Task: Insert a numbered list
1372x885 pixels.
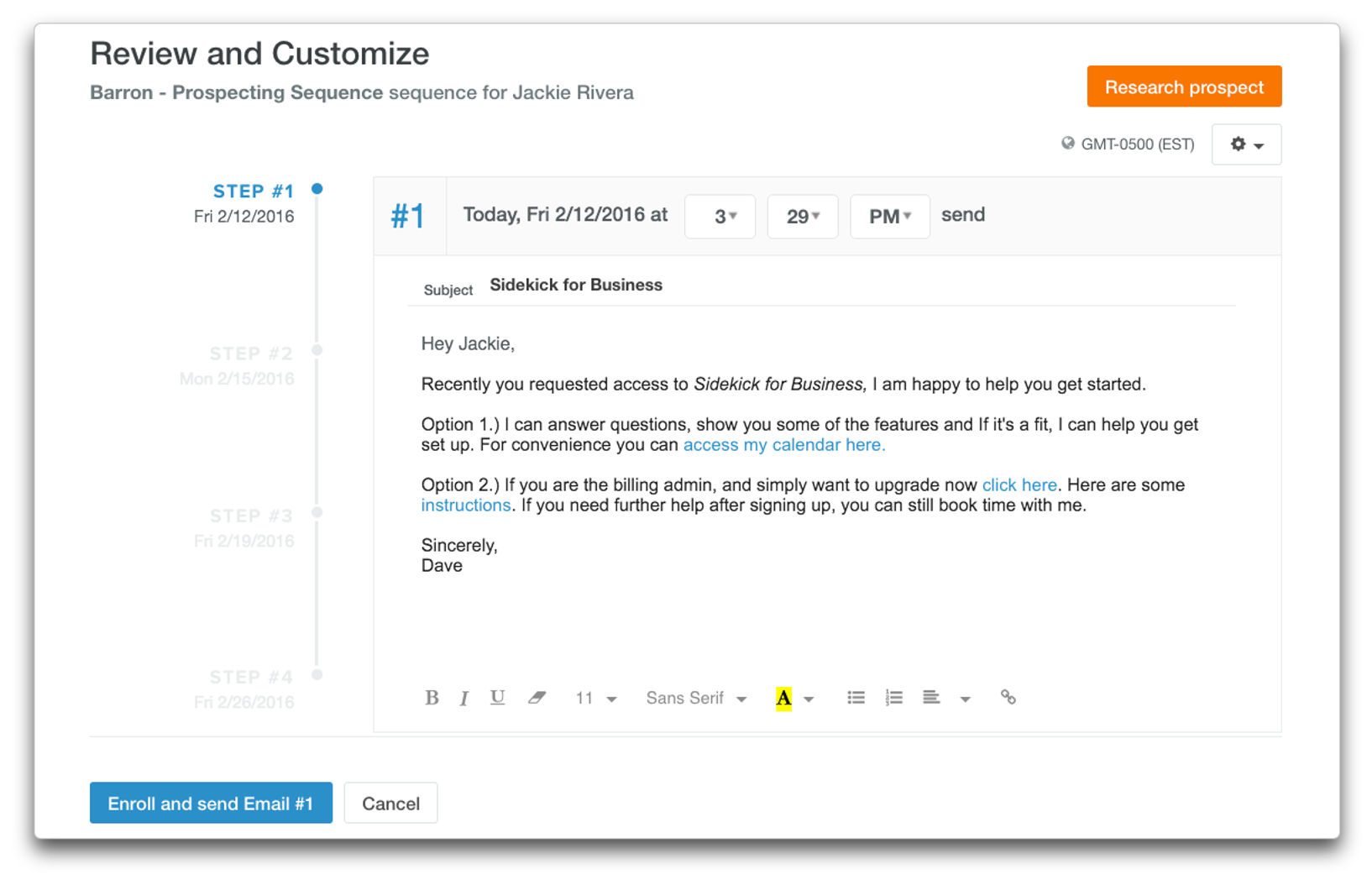Action: [x=893, y=698]
